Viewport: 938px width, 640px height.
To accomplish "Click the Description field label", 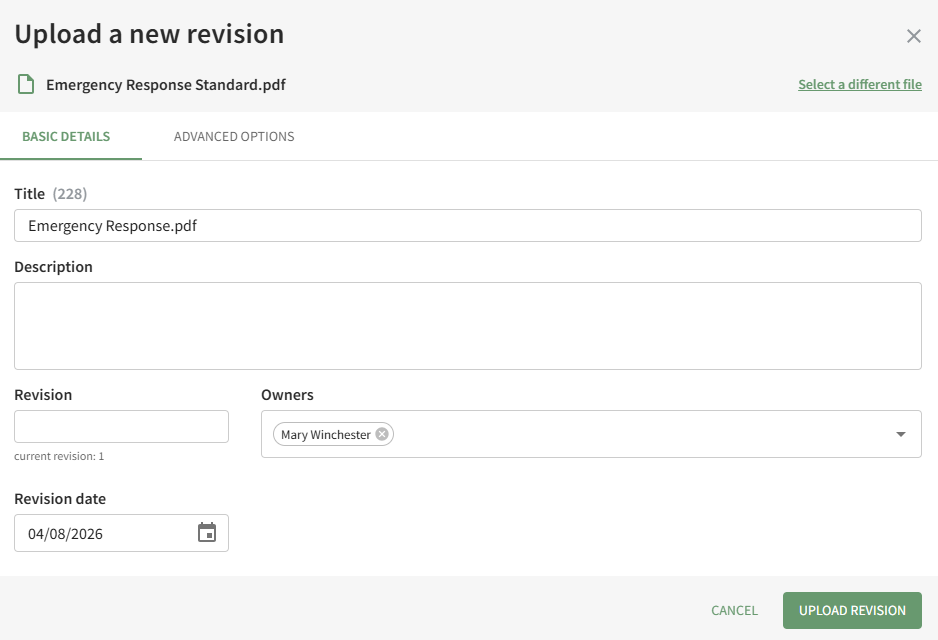I will 53,267.
